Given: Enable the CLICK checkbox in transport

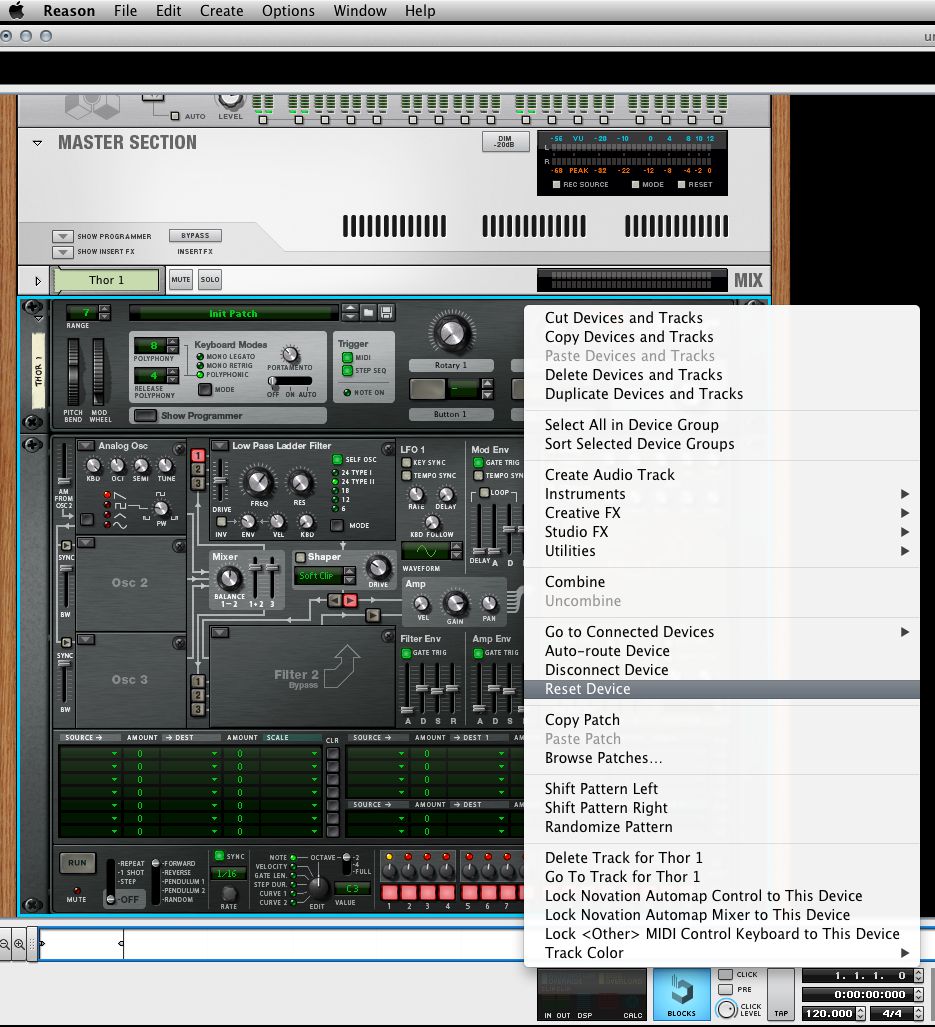Looking at the screenshot, I should coord(725,975).
